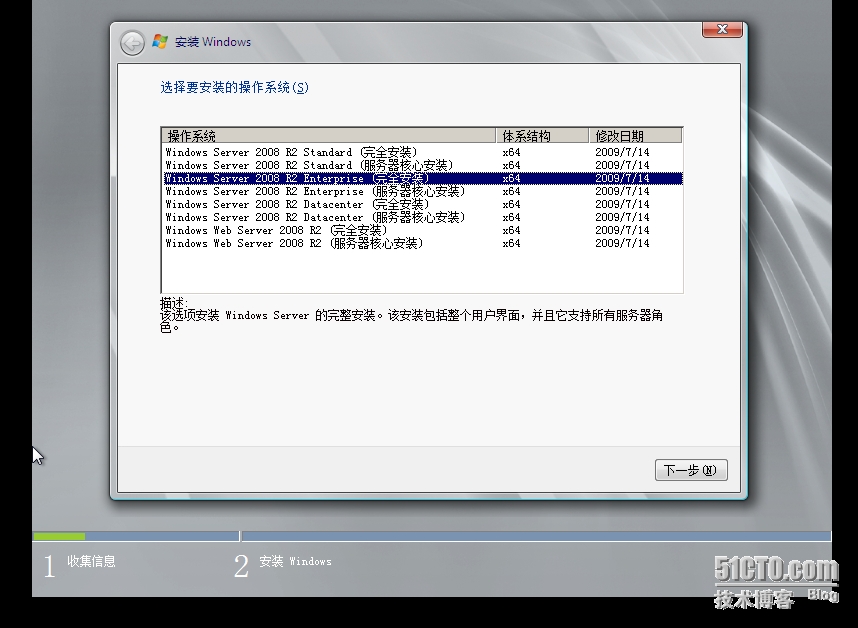Click the 收集信息 step label
This screenshot has height=628, width=858.
pos(91,561)
